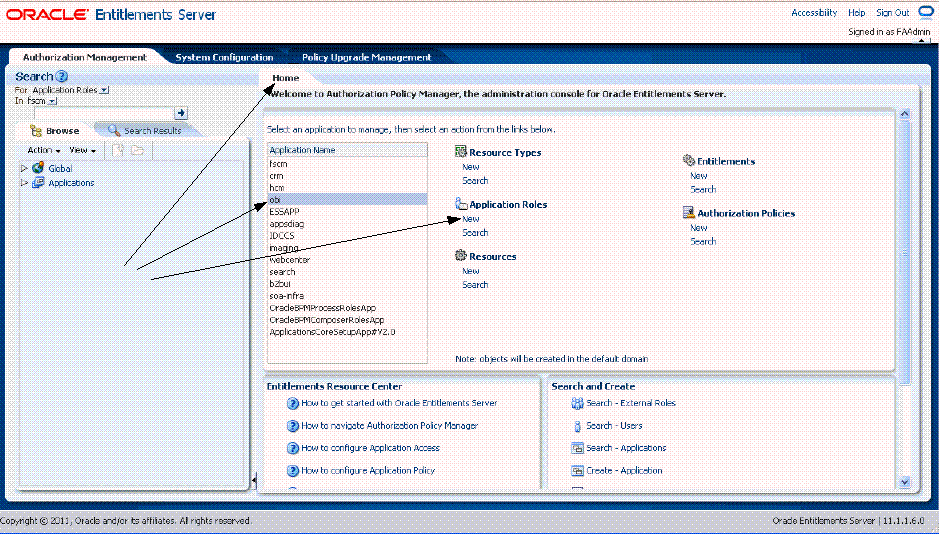Switch to Policy Upgrade Management tab
The image size is (939, 534).
[366, 57]
